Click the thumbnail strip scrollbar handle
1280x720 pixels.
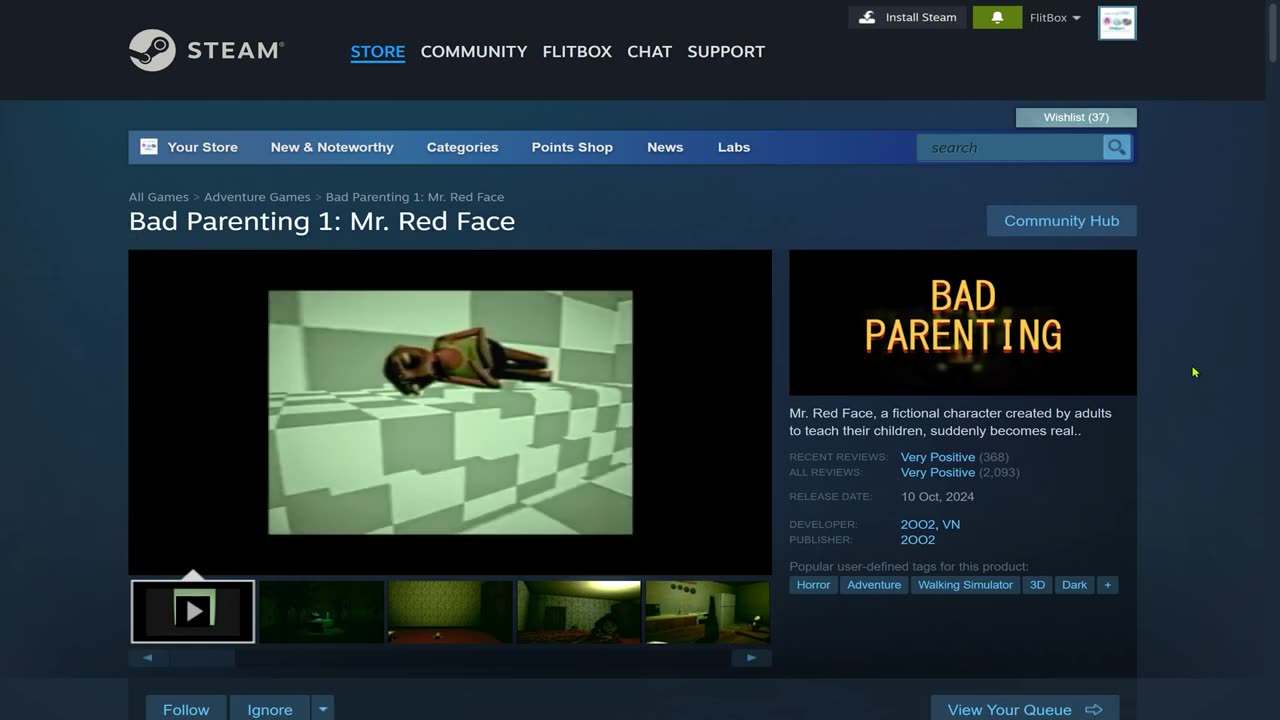[202, 657]
